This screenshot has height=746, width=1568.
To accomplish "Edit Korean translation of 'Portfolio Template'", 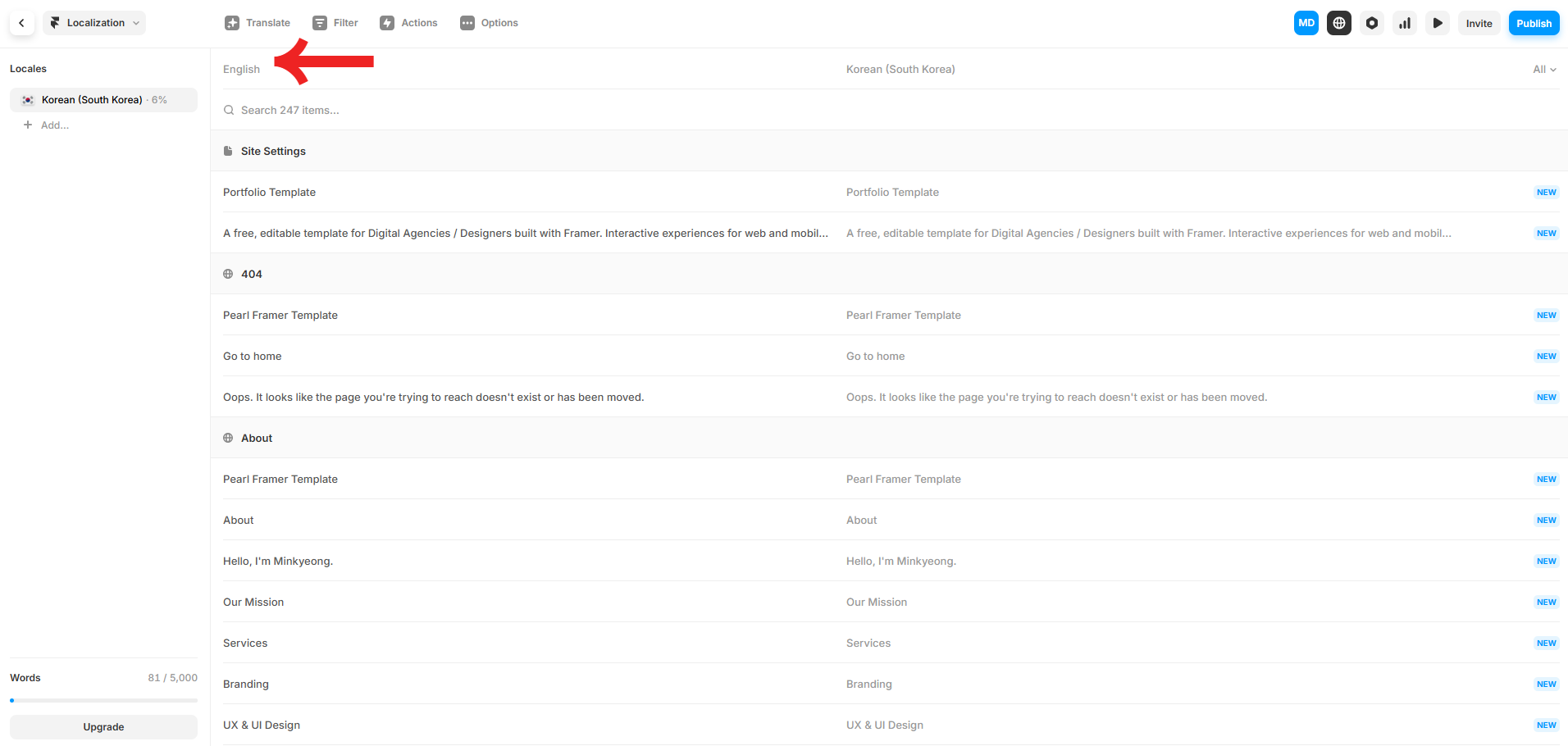I will [x=892, y=192].
